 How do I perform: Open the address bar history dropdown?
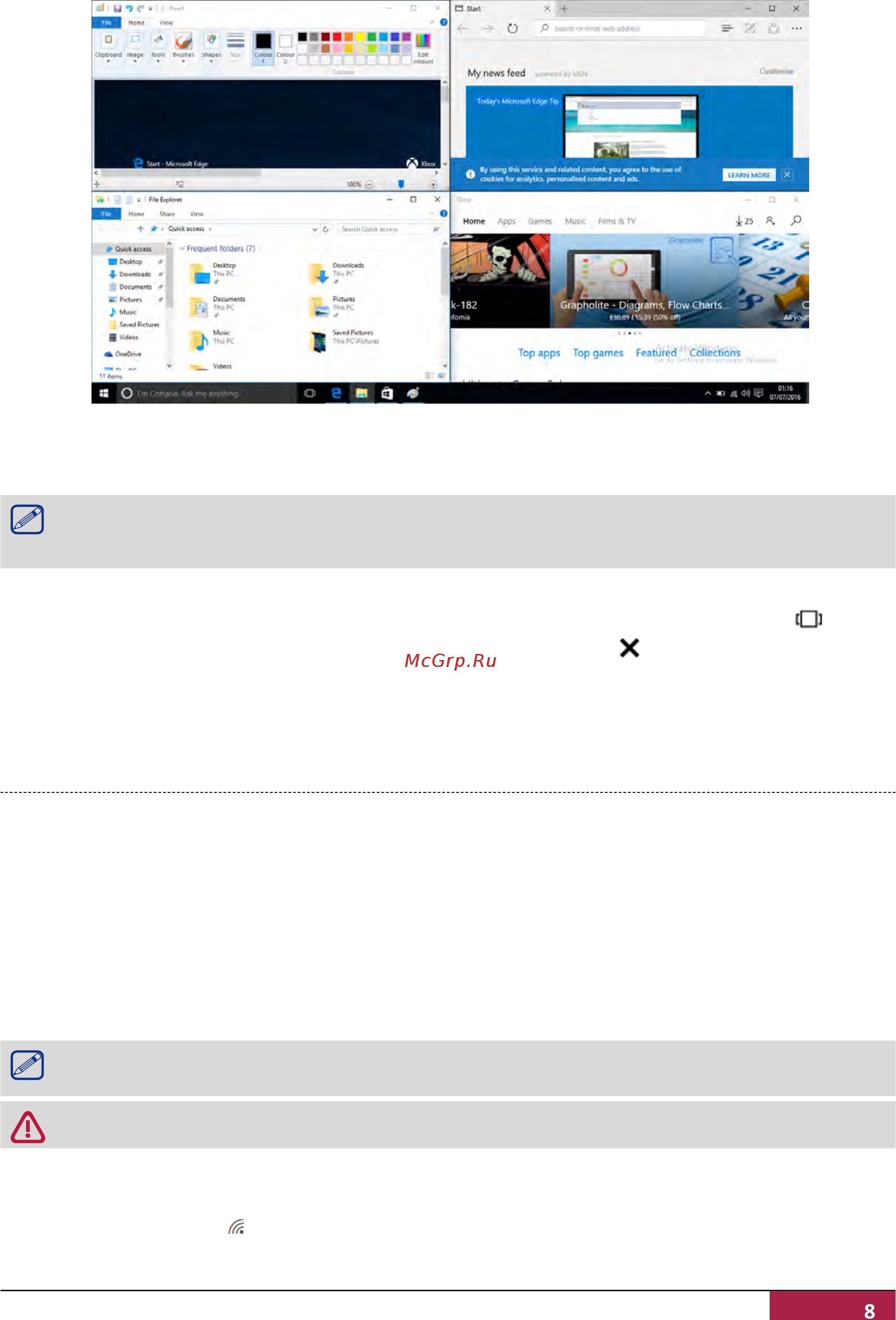tap(315, 229)
